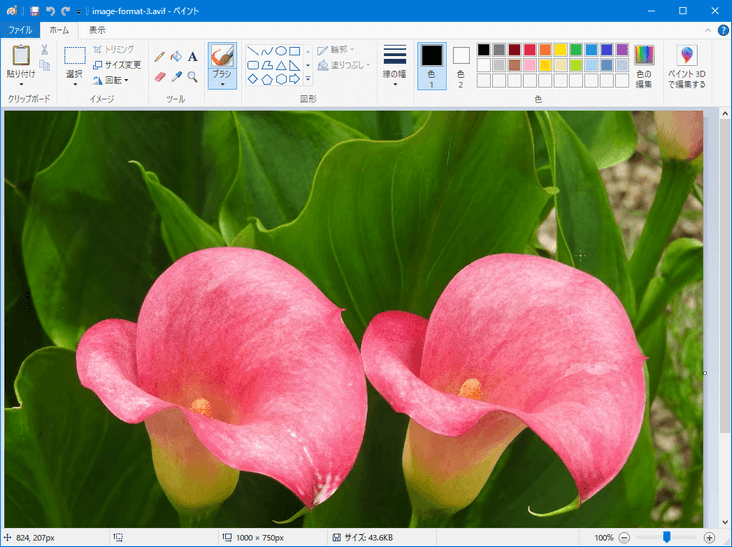The height and width of the screenshot is (547, 732).
Task: Select Color 1 as active color
Action: 431,66
